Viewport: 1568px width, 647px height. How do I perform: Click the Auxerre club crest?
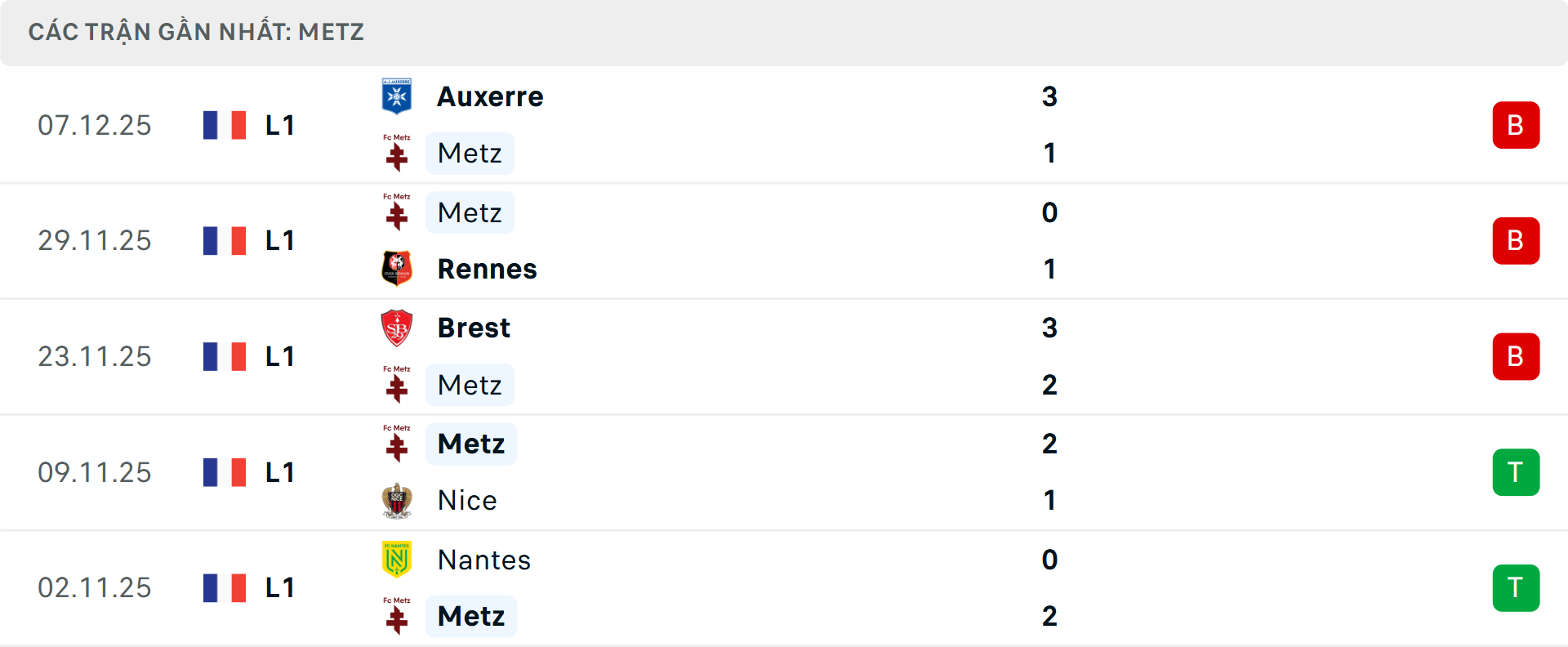tap(397, 96)
